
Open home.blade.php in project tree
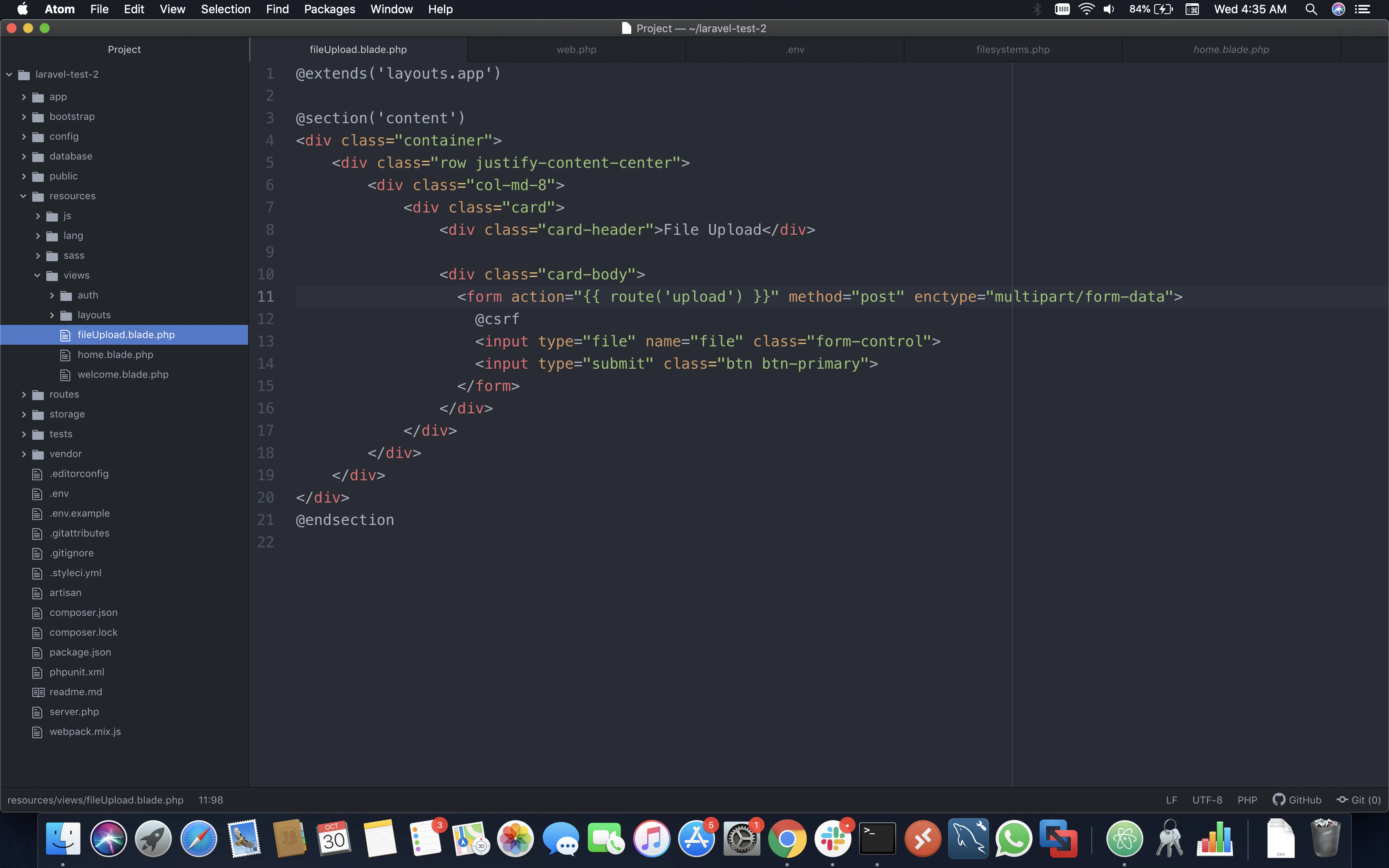pyautogui.click(x=115, y=355)
